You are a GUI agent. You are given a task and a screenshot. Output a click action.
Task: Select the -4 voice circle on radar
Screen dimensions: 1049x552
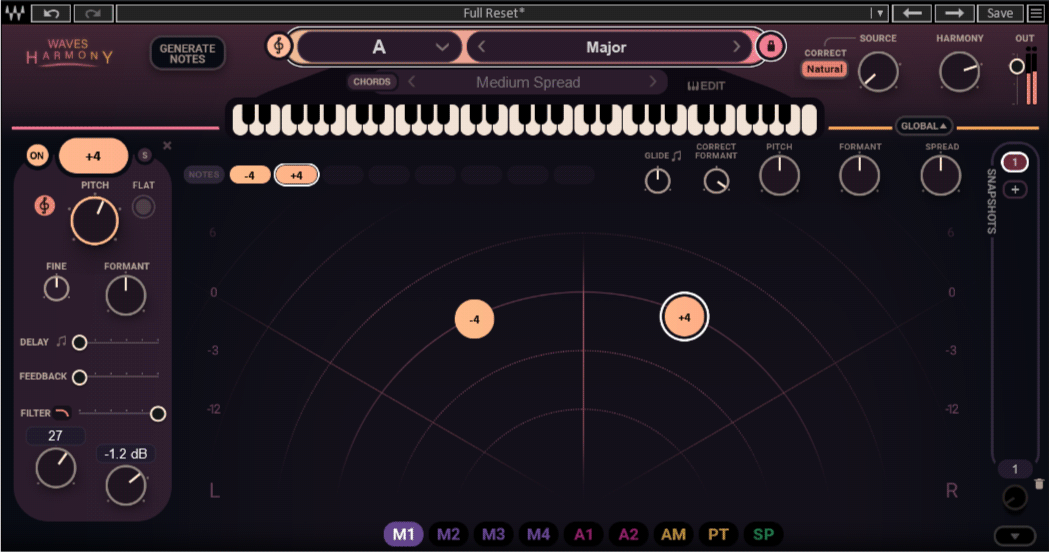474,319
